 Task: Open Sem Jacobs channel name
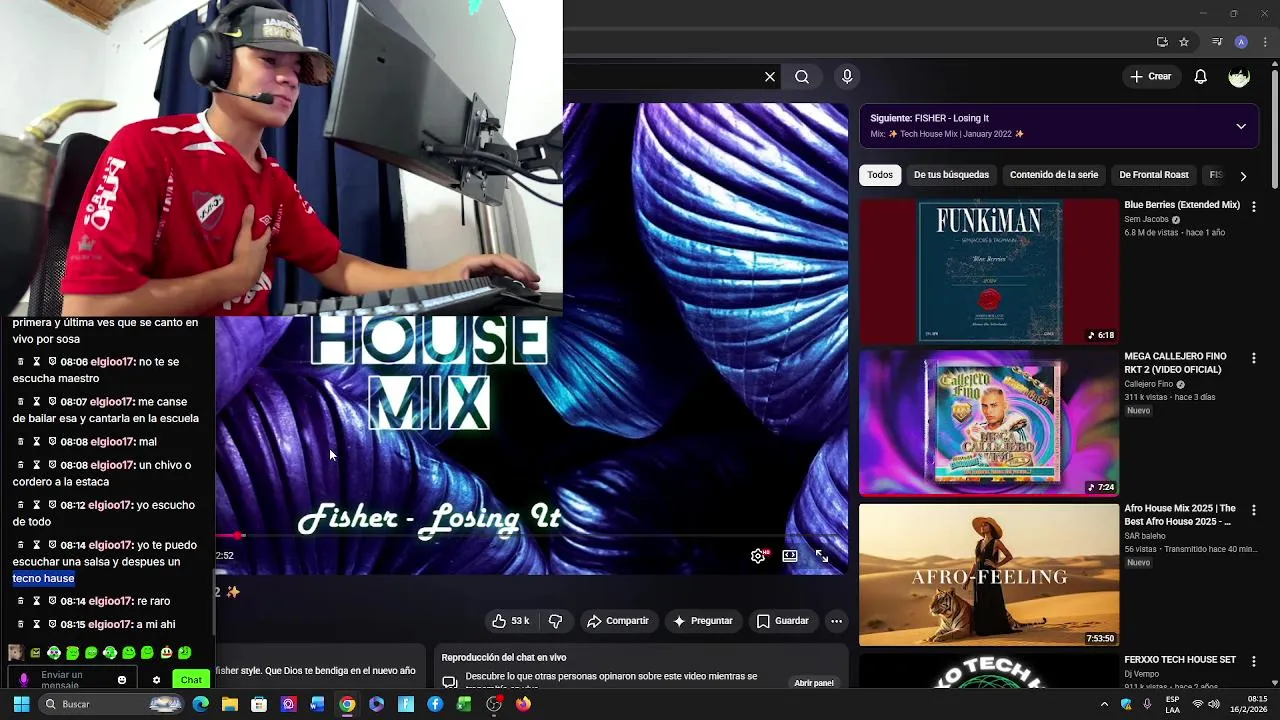coord(1146,220)
